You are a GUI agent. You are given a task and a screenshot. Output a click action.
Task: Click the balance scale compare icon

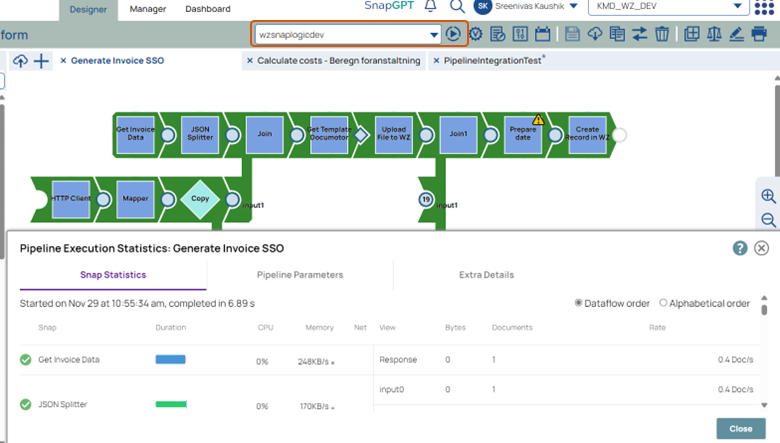coord(714,34)
